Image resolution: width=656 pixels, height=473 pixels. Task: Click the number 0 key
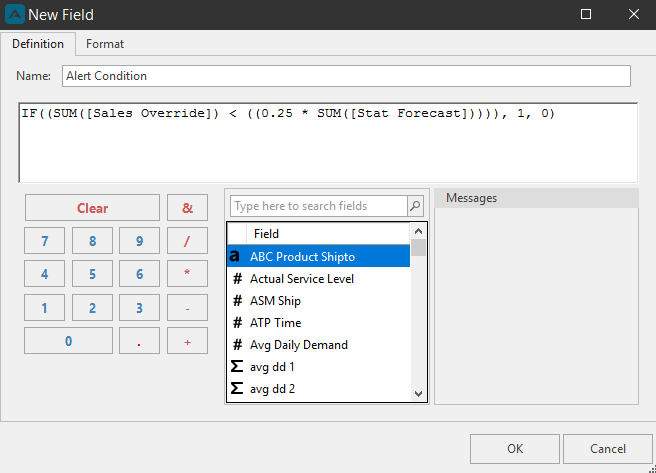tap(69, 341)
